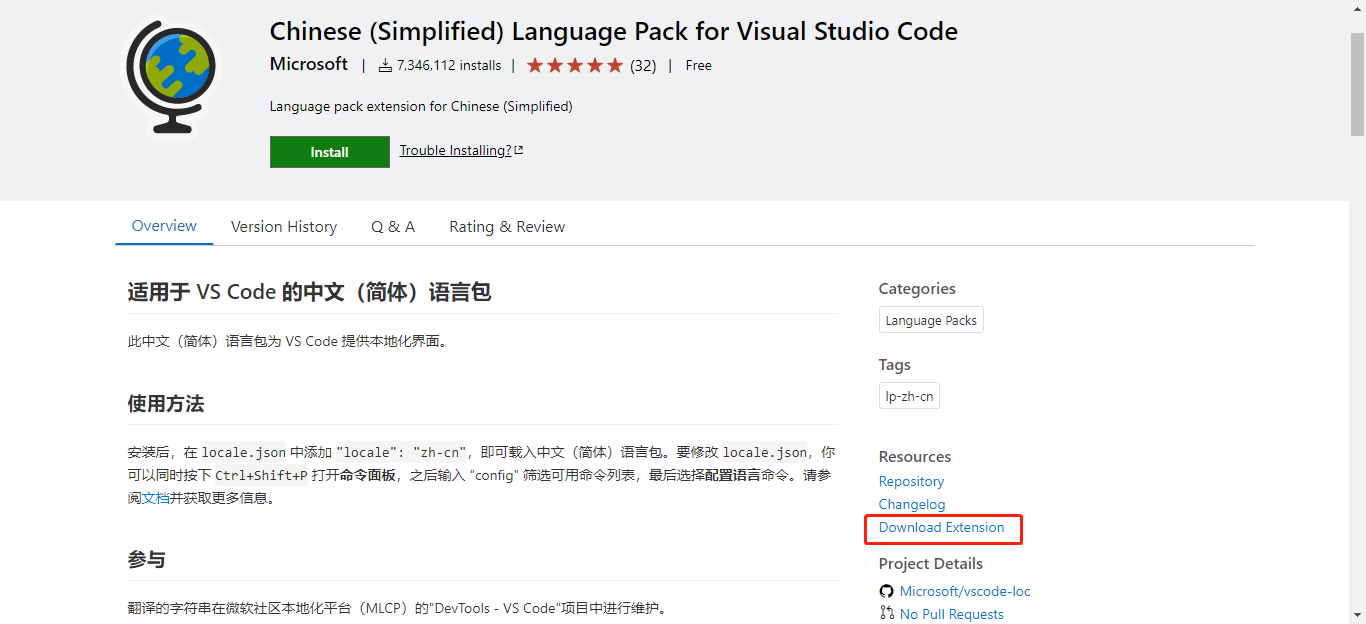The height and width of the screenshot is (624, 1366).
Task: Click the GitHub icon beside Microsoft/vscode-loc
Action: (886, 591)
